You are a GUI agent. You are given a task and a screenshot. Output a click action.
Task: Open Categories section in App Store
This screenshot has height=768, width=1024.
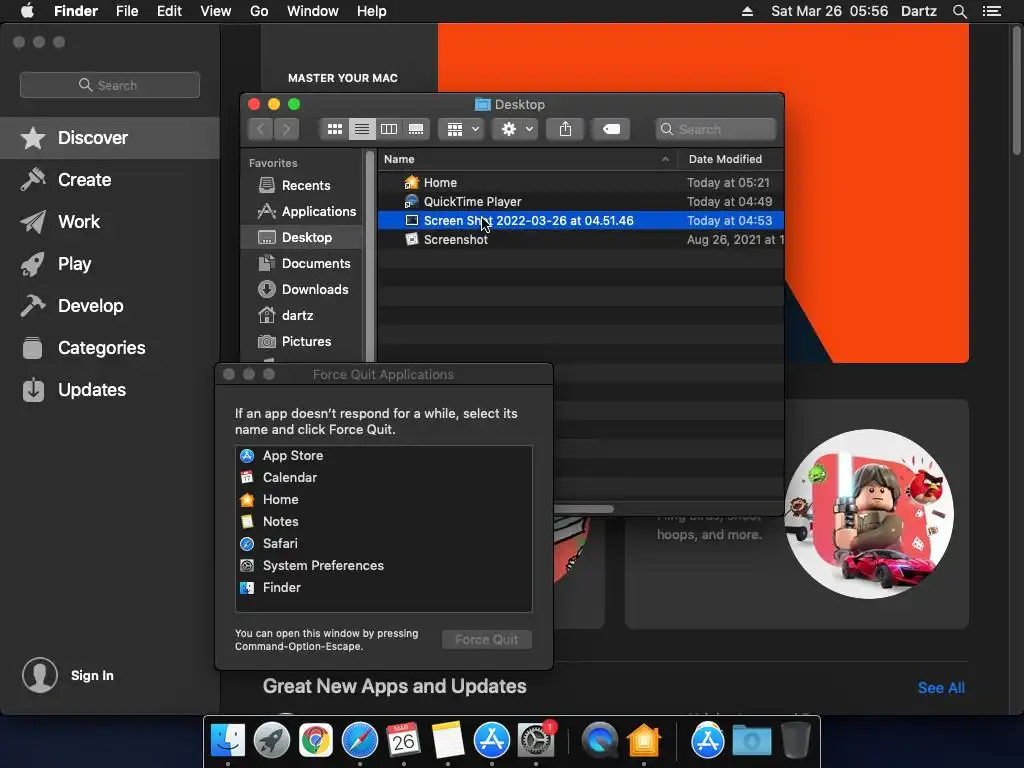[x=110, y=347]
